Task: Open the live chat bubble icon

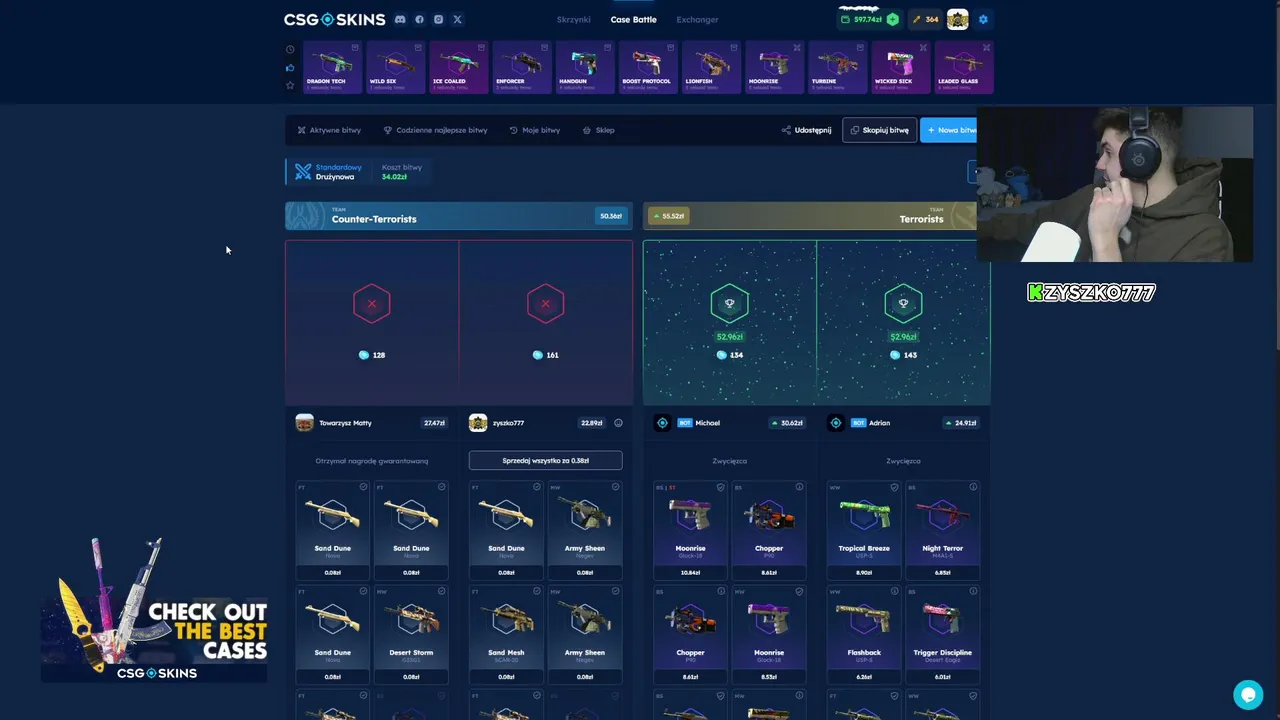Action: (x=1247, y=694)
